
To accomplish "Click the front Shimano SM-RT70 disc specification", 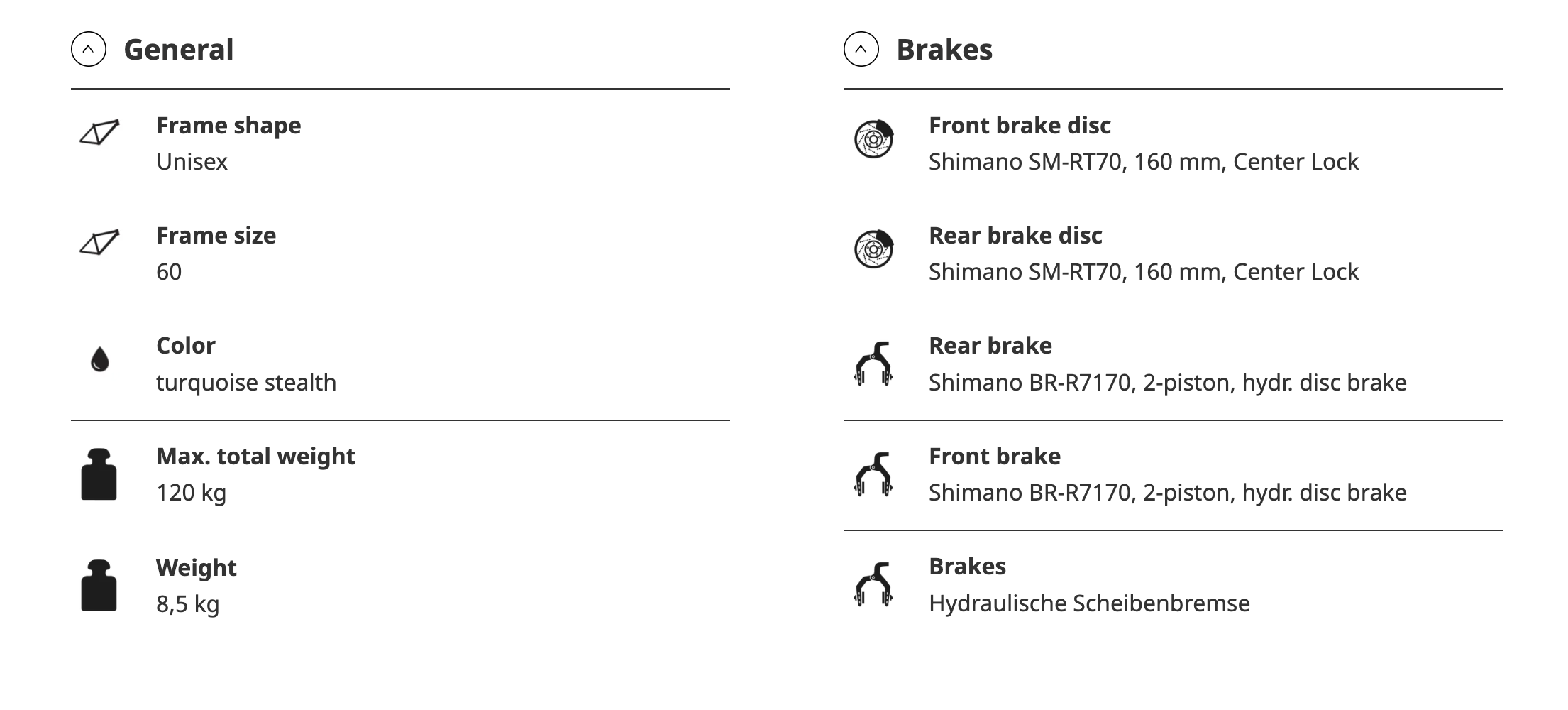I will click(x=1143, y=162).
